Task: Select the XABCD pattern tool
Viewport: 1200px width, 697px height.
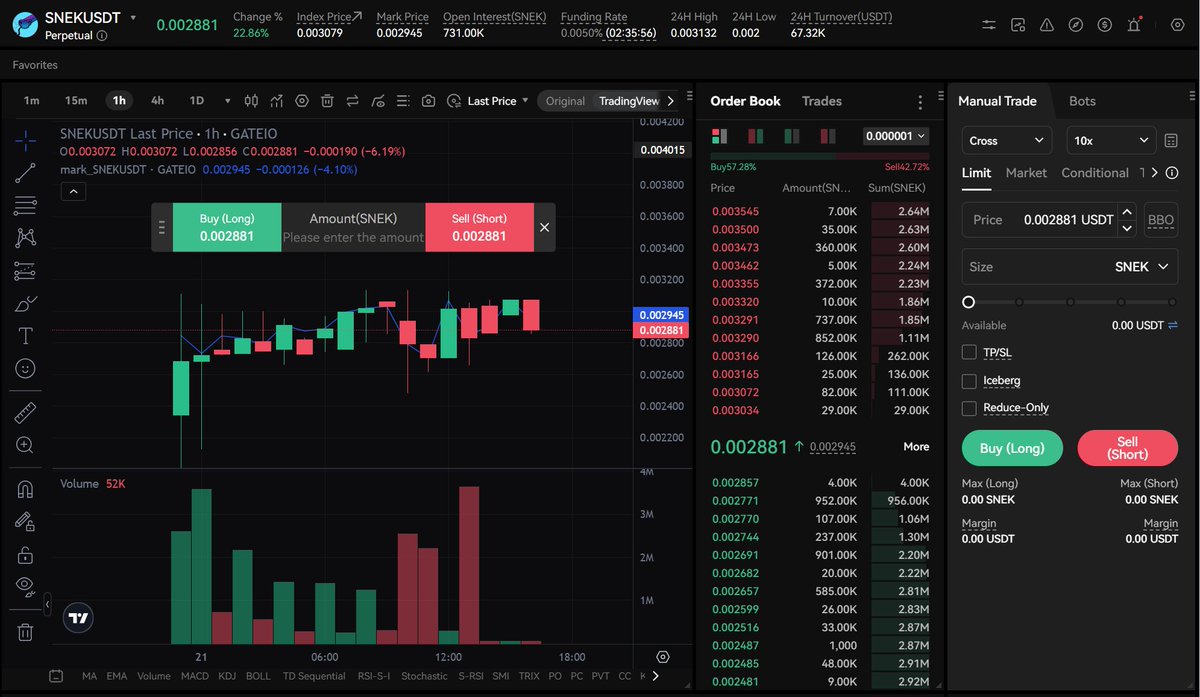Action: click(x=25, y=238)
